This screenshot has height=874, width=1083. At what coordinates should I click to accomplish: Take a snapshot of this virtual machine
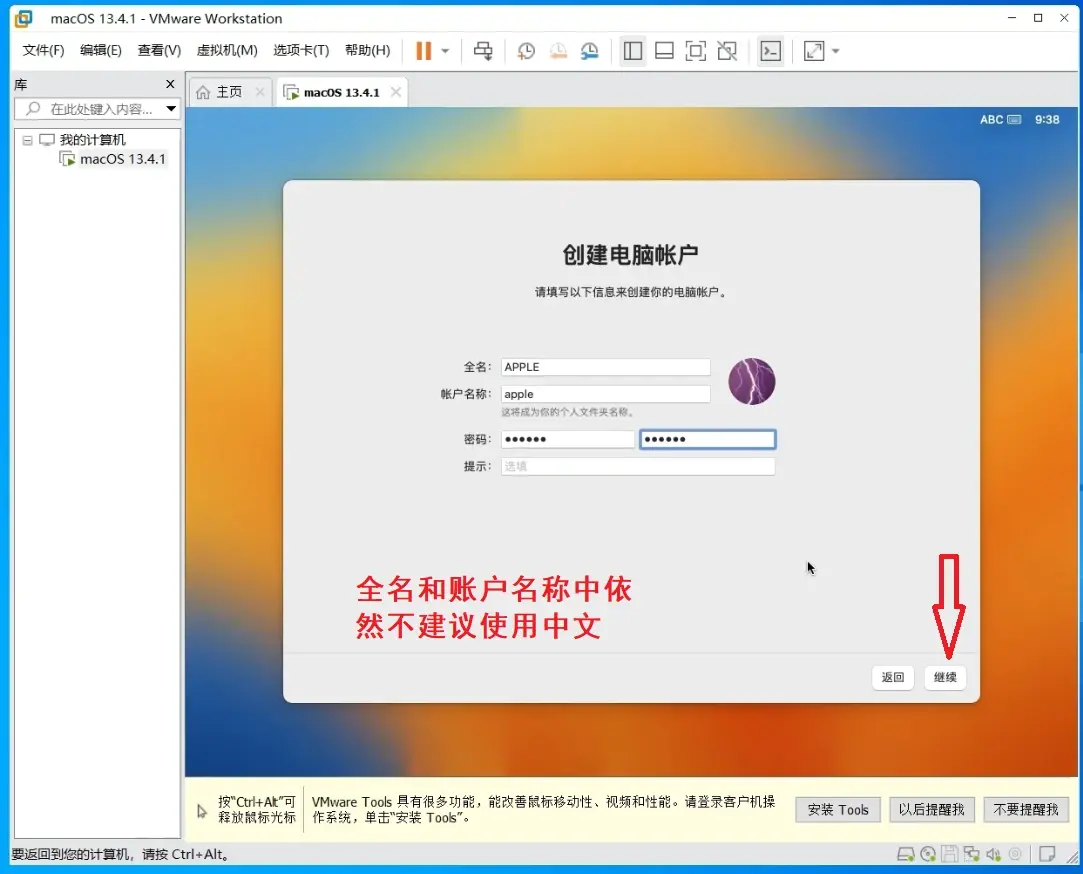click(x=526, y=50)
